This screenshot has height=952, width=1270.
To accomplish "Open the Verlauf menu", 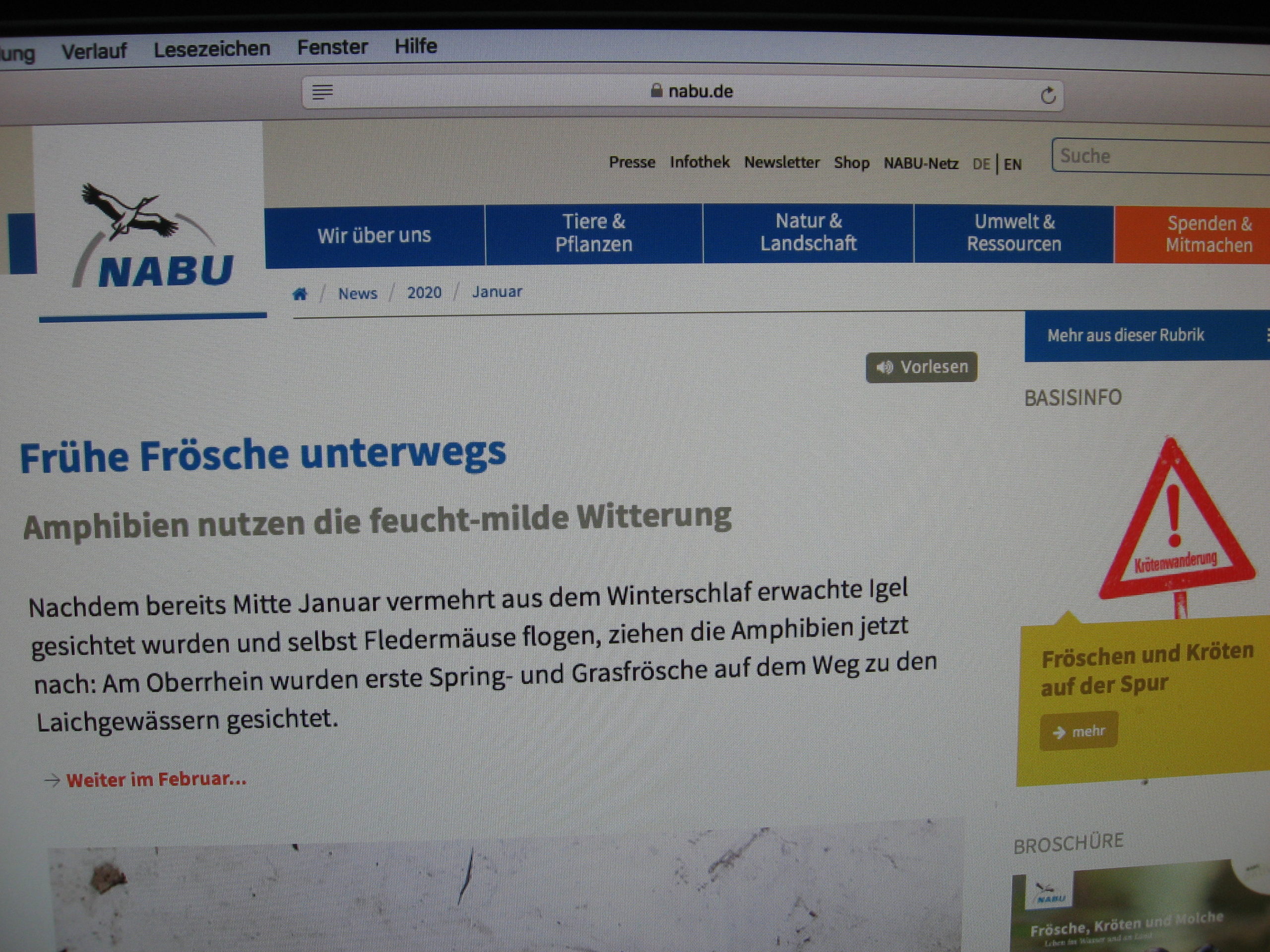I will pyautogui.click(x=94, y=51).
